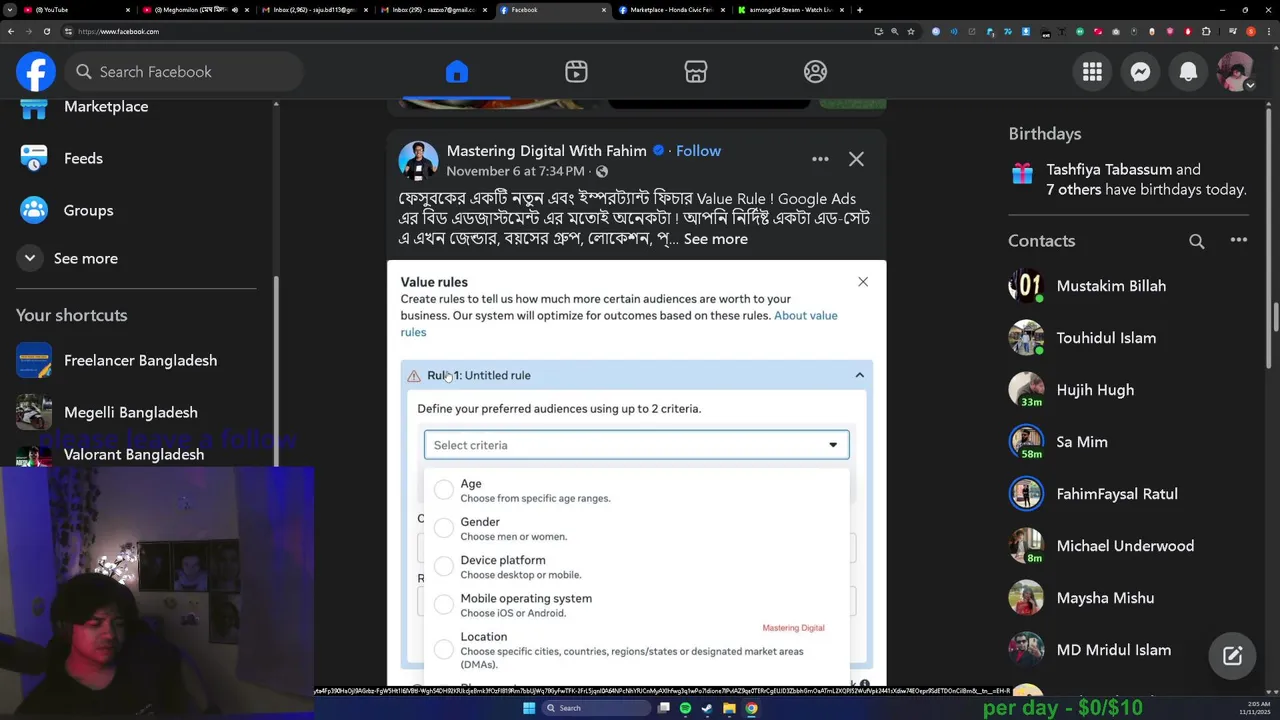This screenshot has width=1280, height=720.
Task: Open Groups in the left sidebar
Action: click(88, 210)
